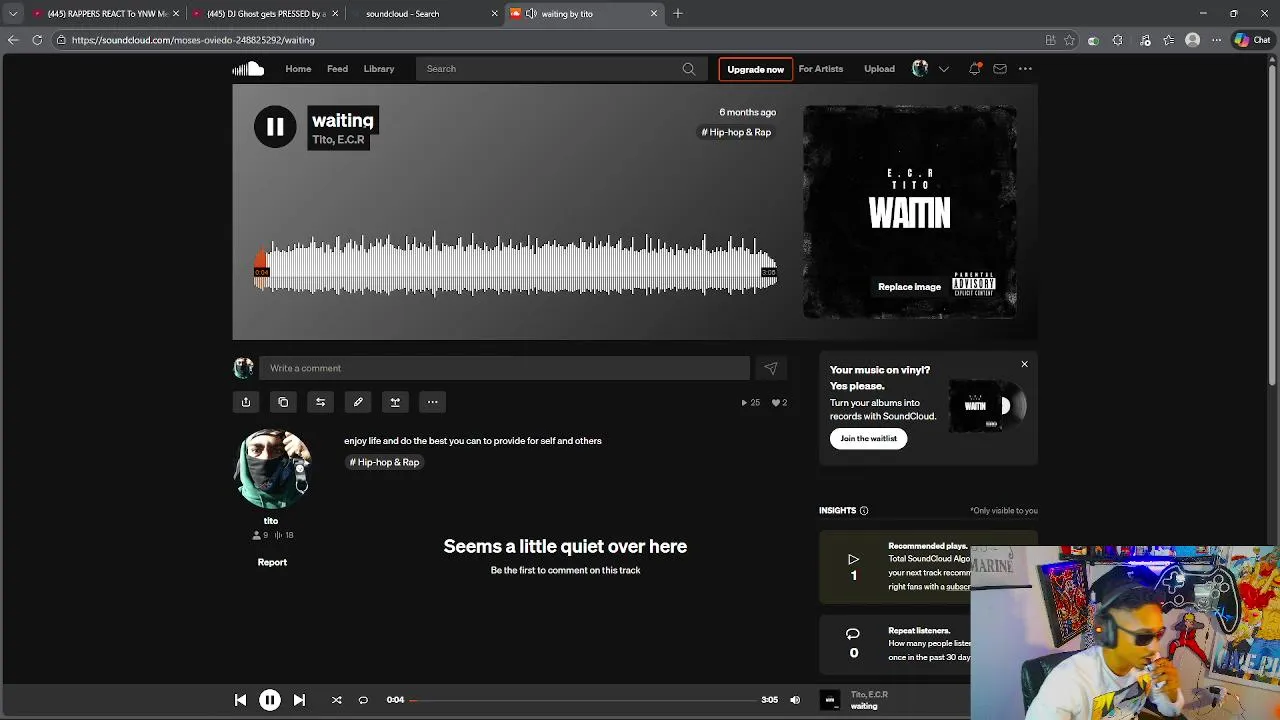This screenshot has height=720, width=1280.
Task: Click the green toggle extension icon
Action: click(x=1093, y=40)
